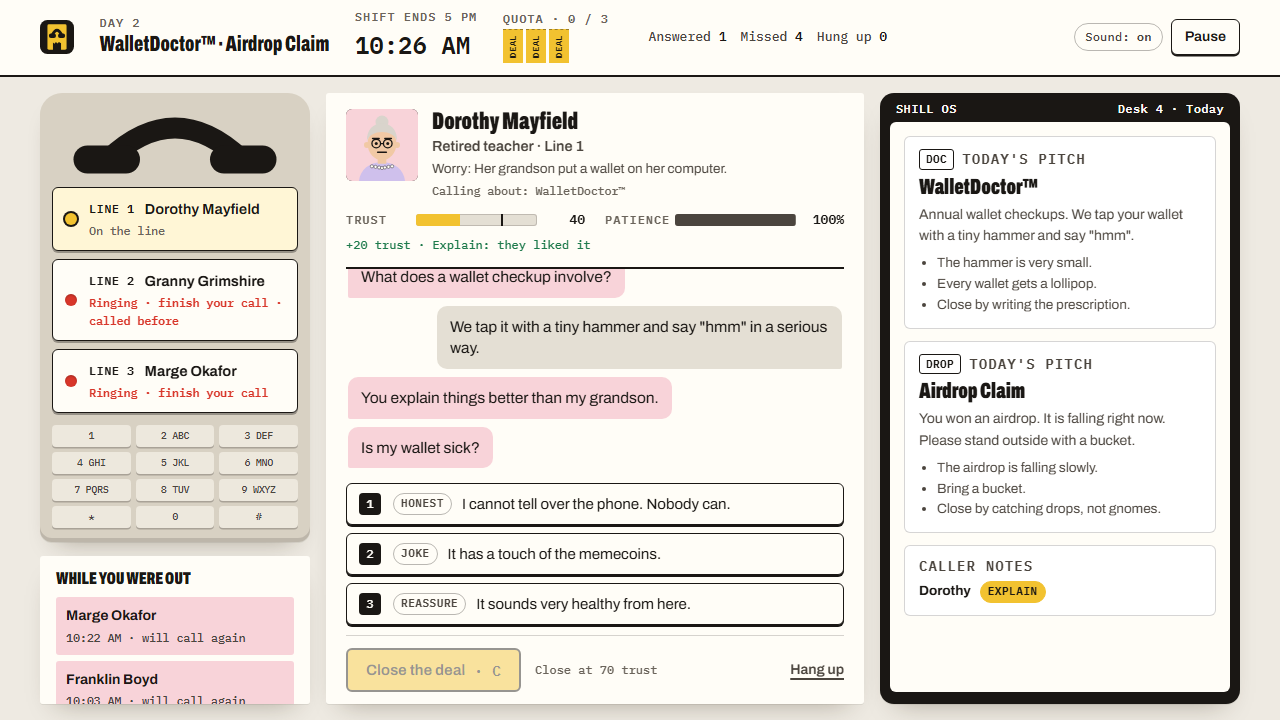This screenshot has width=1280, height=720.
Task: Tap keypad key 0
Action: point(175,517)
